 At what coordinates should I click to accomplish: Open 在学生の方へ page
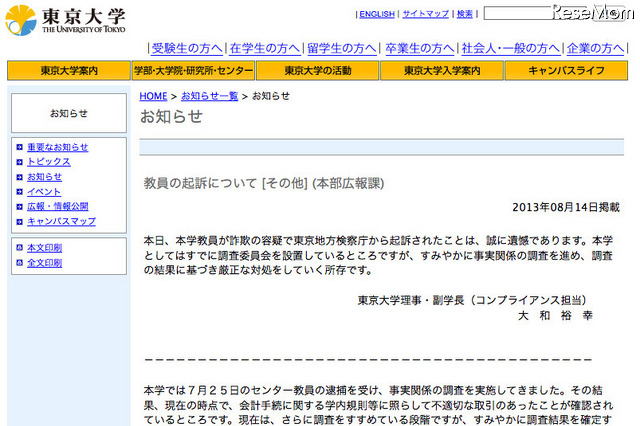(264, 48)
